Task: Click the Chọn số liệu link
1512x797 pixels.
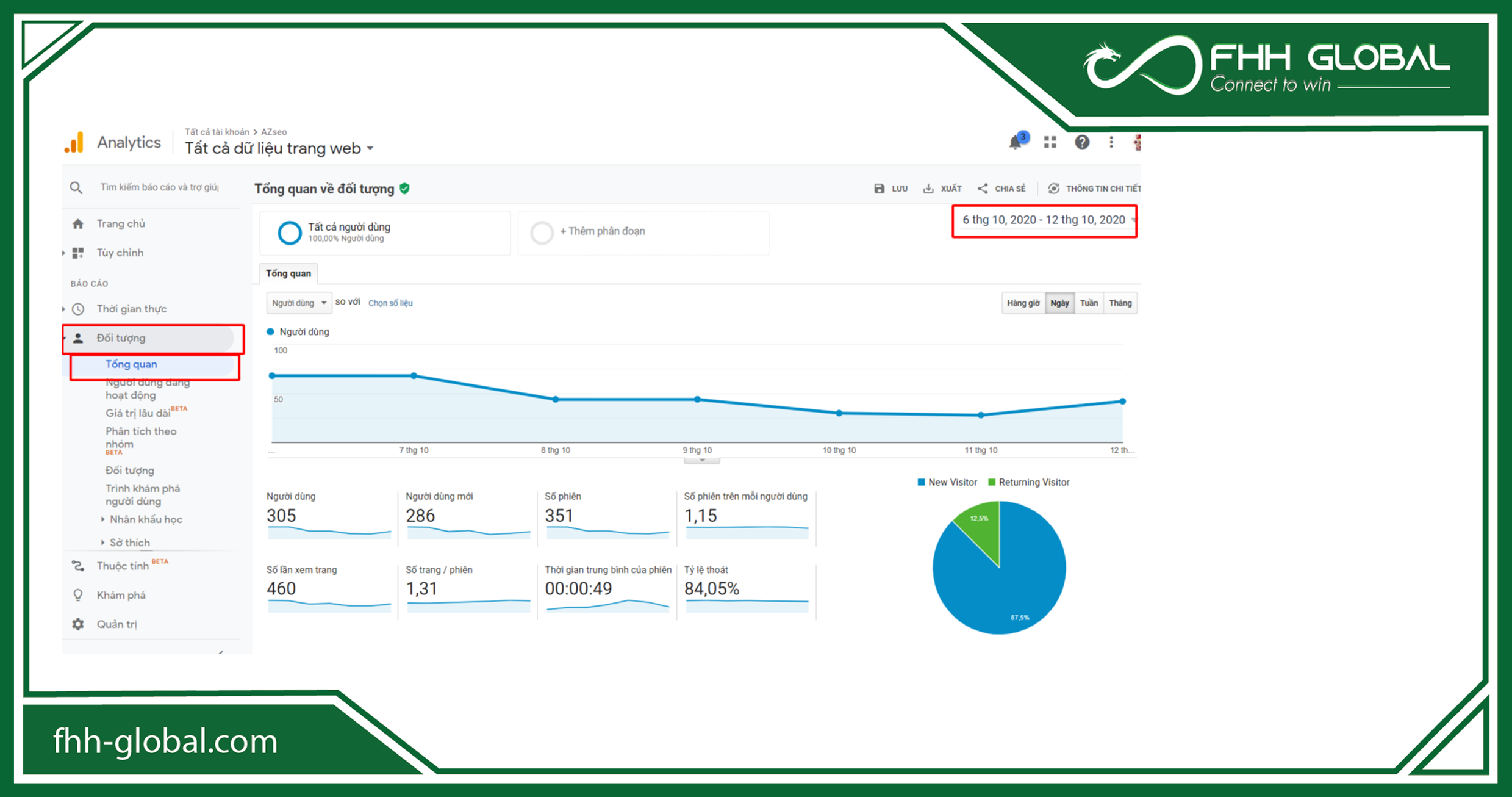Action: coord(390,302)
